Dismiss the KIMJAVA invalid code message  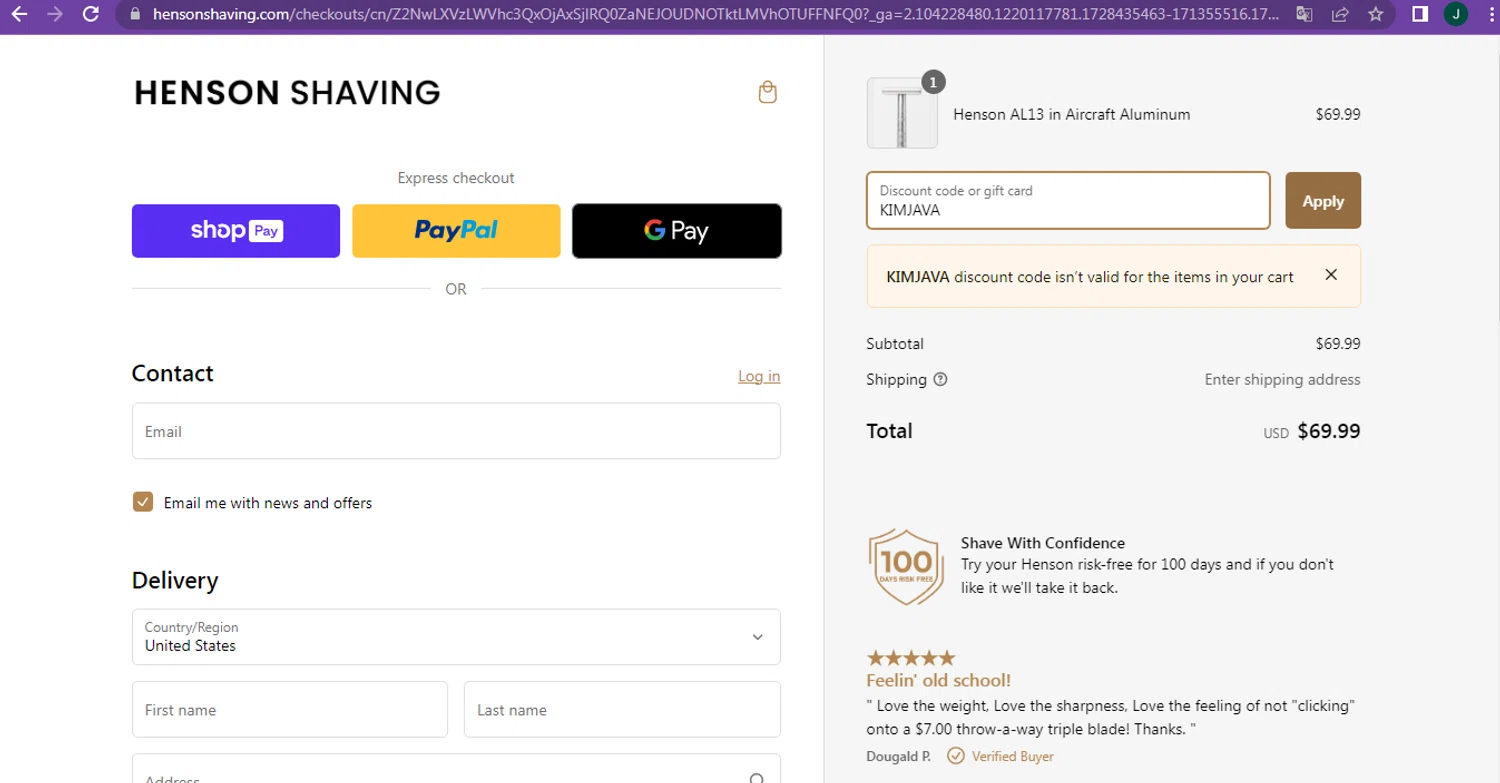[x=1331, y=275]
